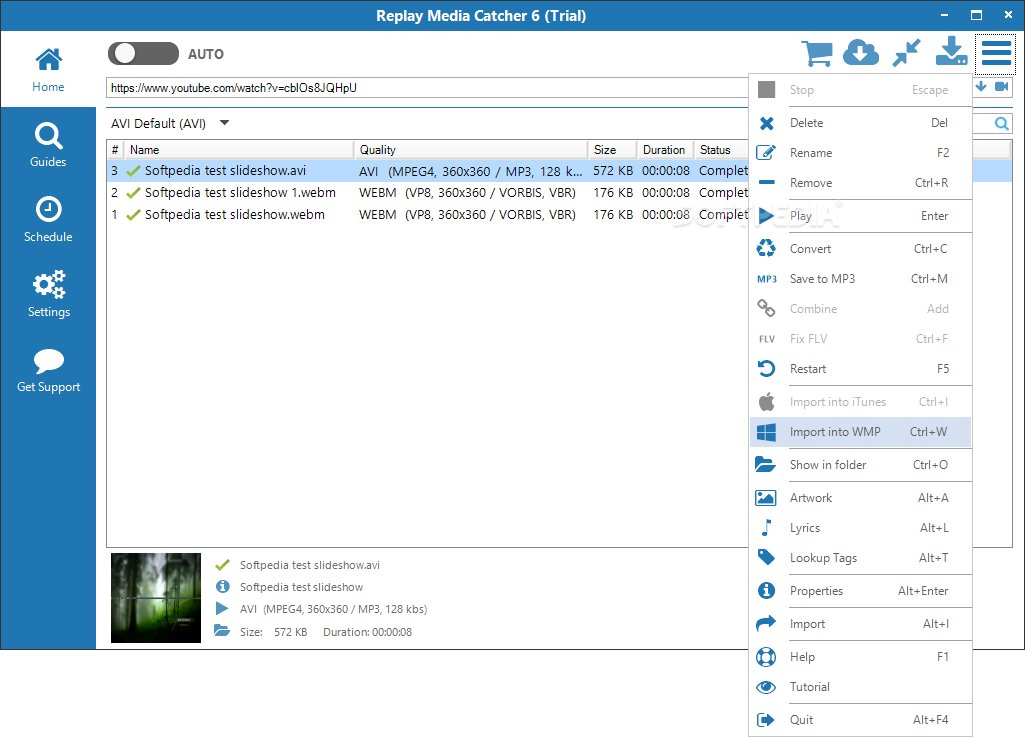Click the compact view arrows icon
This screenshot has height=737, width=1025.
[906, 53]
